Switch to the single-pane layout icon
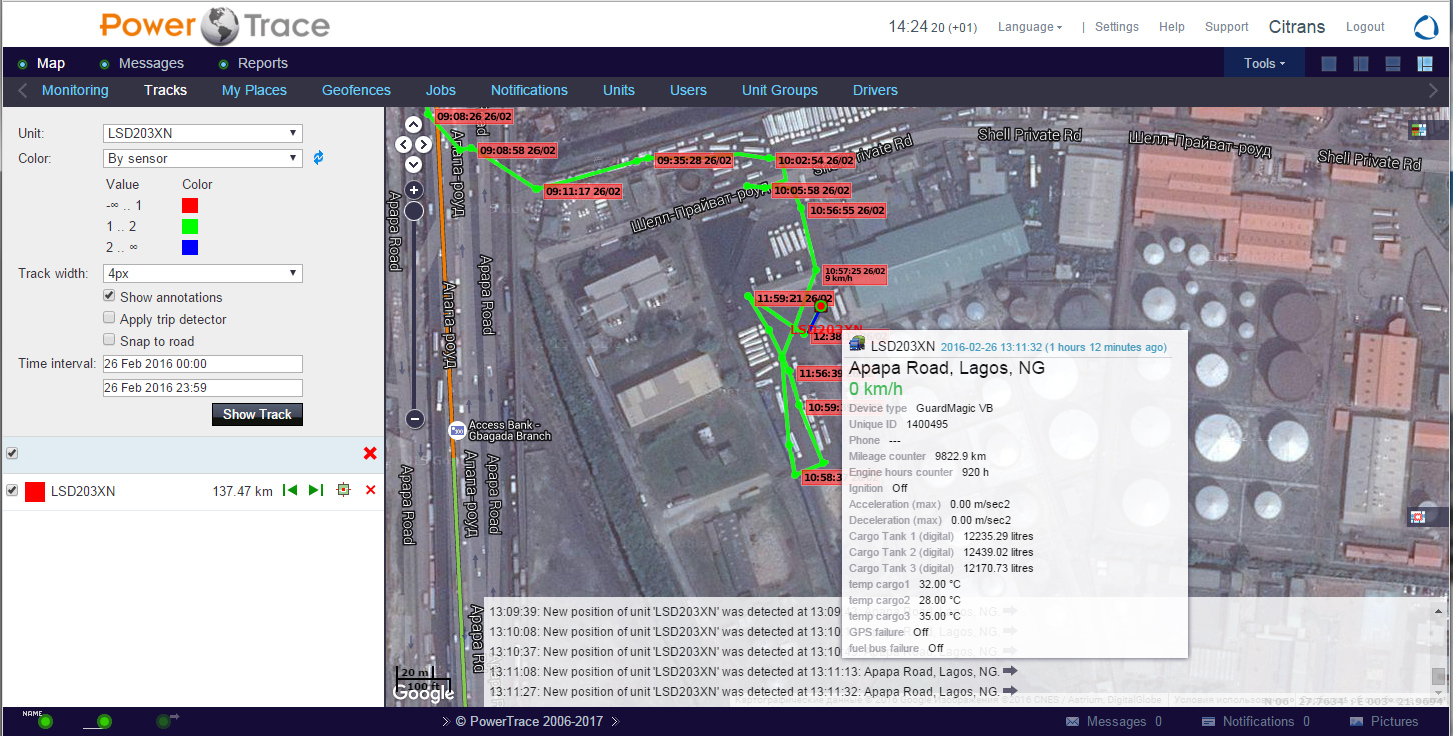This screenshot has width=1453, height=736. point(1329,64)
